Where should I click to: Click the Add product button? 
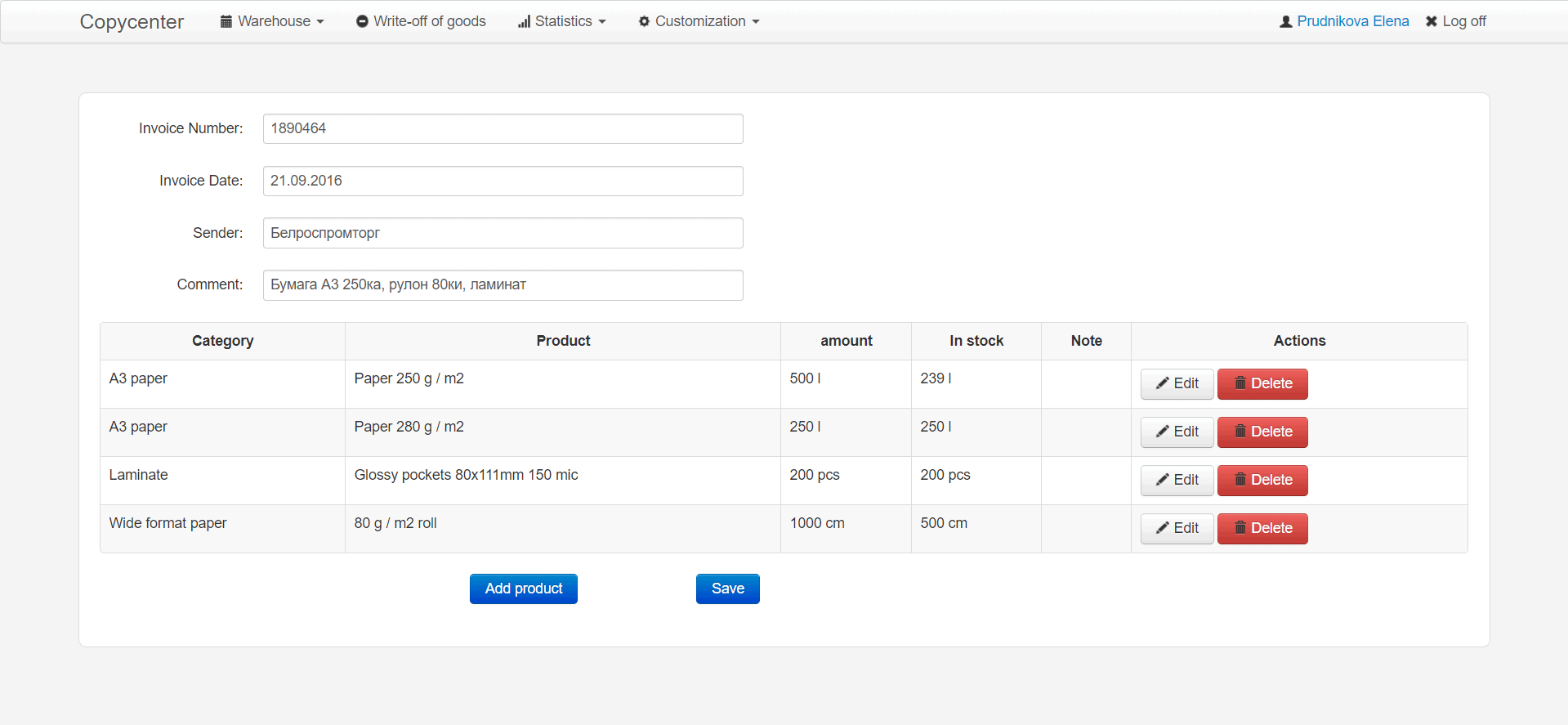pyautogui.click(x=524, y=589)
